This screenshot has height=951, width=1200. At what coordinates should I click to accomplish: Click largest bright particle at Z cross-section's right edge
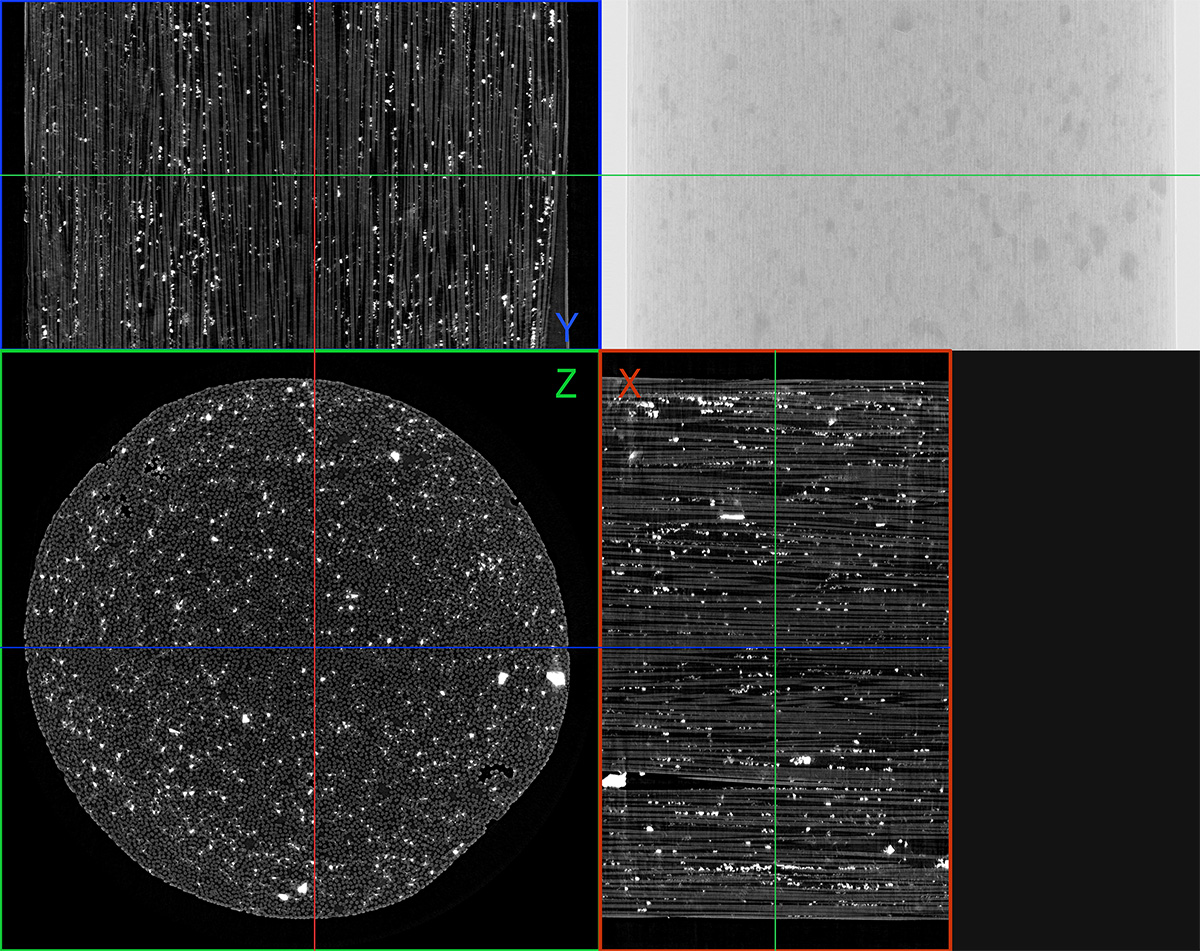pos(555,678)
